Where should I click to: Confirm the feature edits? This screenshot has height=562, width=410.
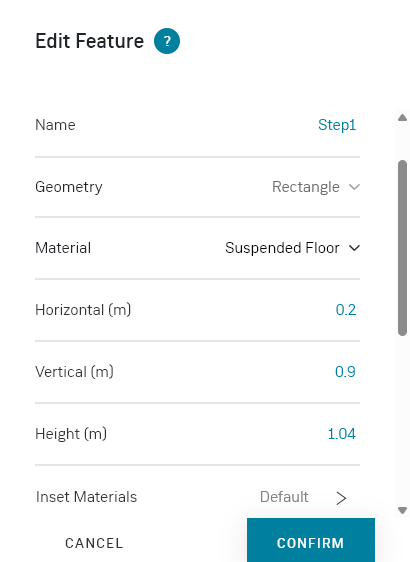[311, 540]
